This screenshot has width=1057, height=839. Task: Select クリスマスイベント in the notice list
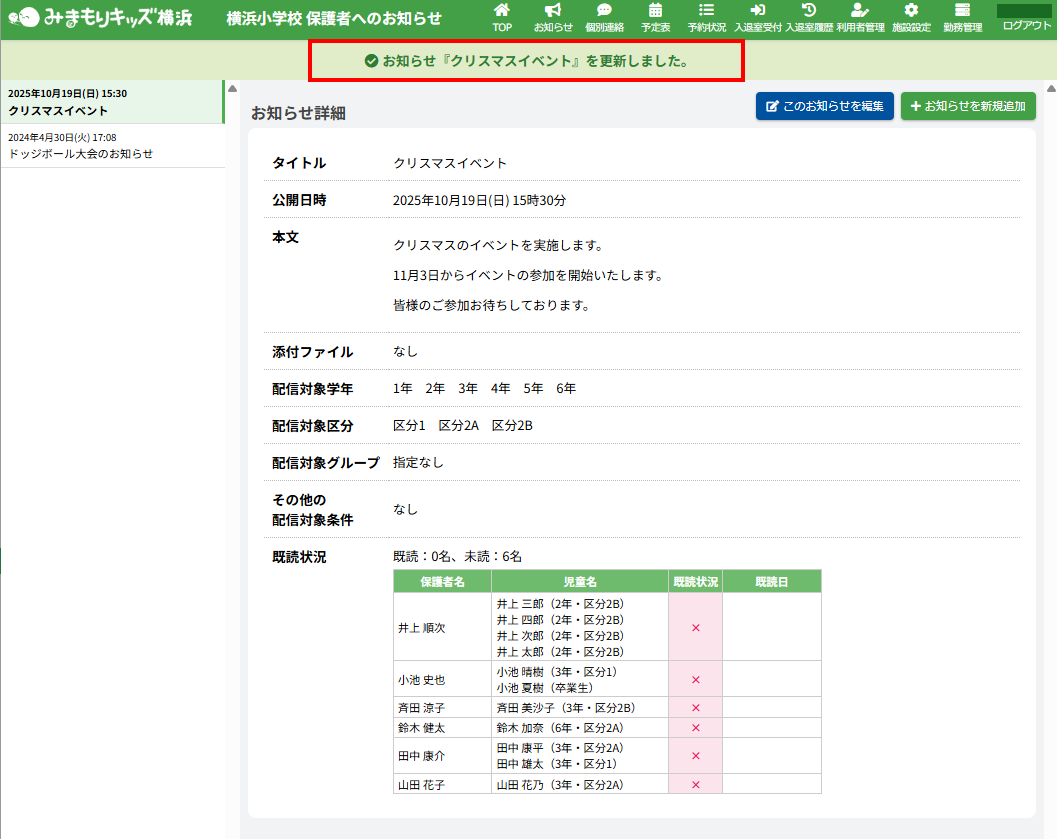click(111, 102)
